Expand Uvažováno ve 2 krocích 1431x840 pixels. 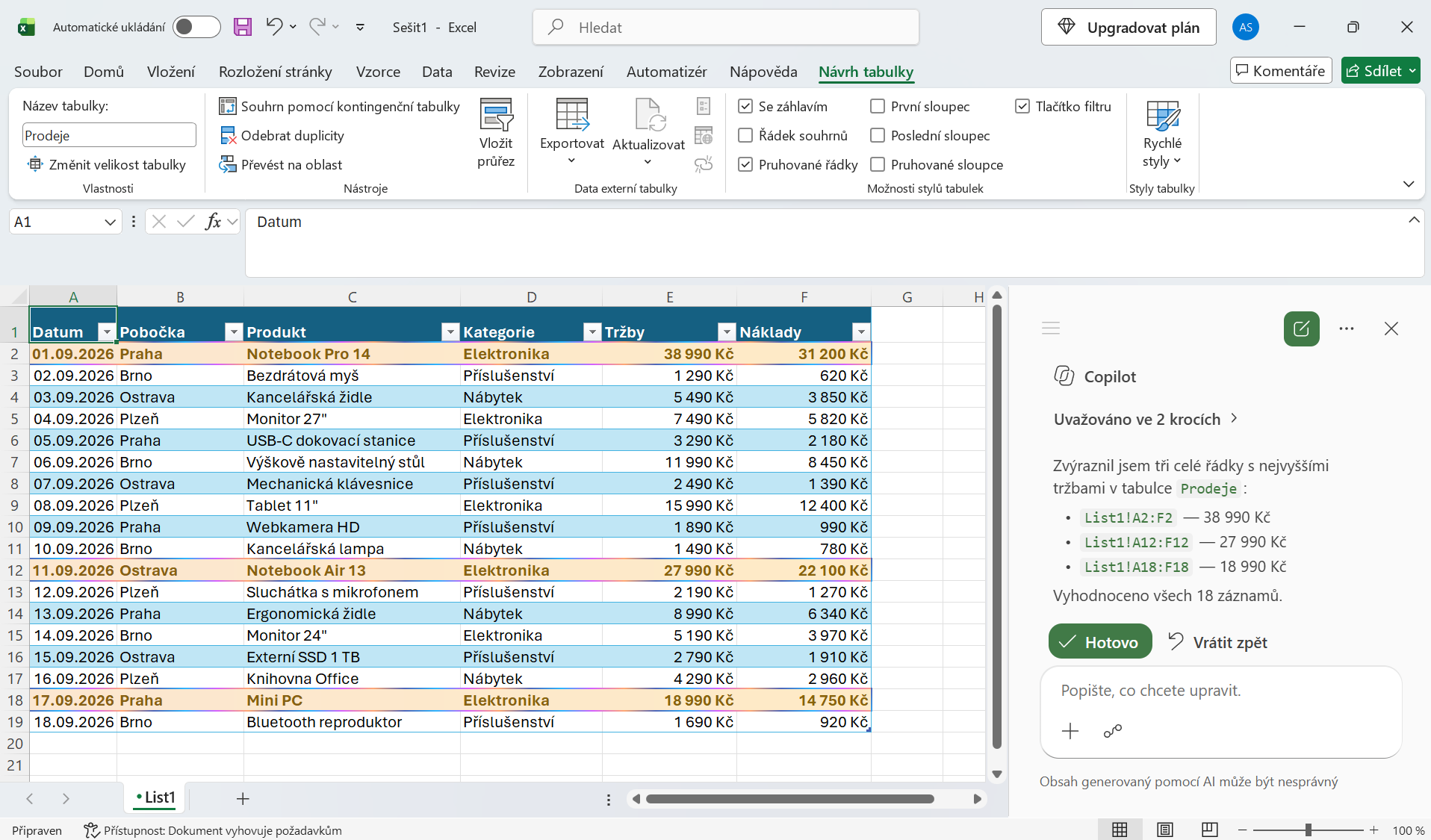[x=1146, y=419]
